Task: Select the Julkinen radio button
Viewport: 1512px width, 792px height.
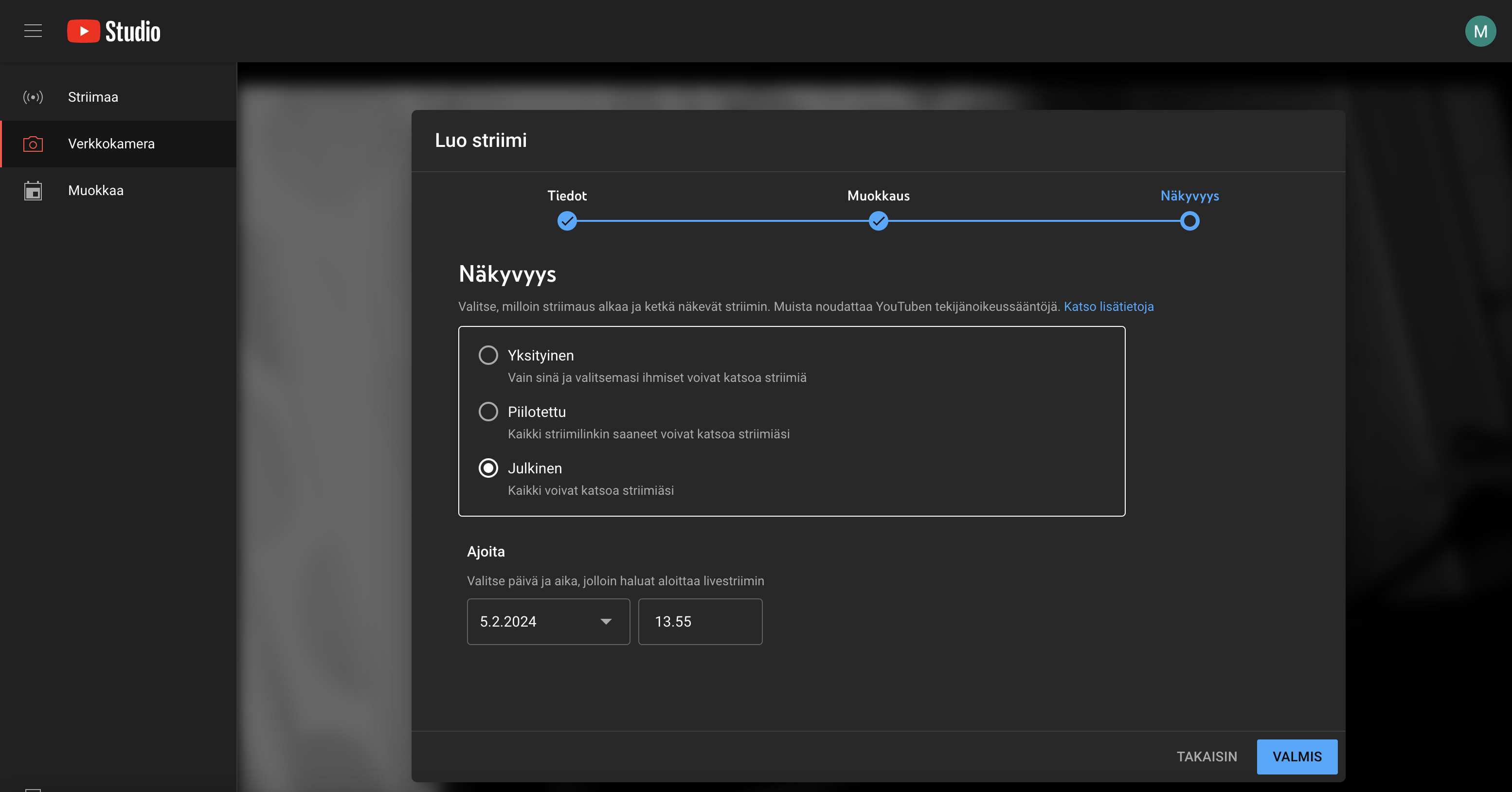Action: 488,468
